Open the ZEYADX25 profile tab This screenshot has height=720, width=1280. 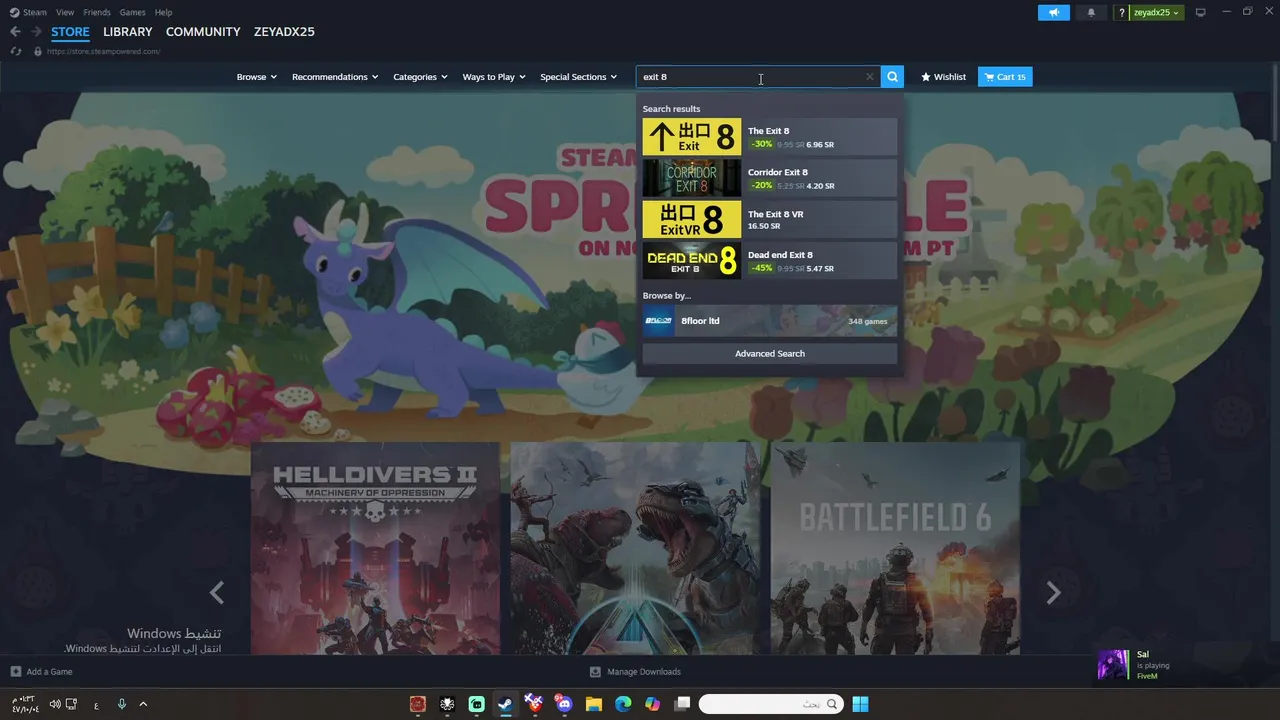point(284,32)
